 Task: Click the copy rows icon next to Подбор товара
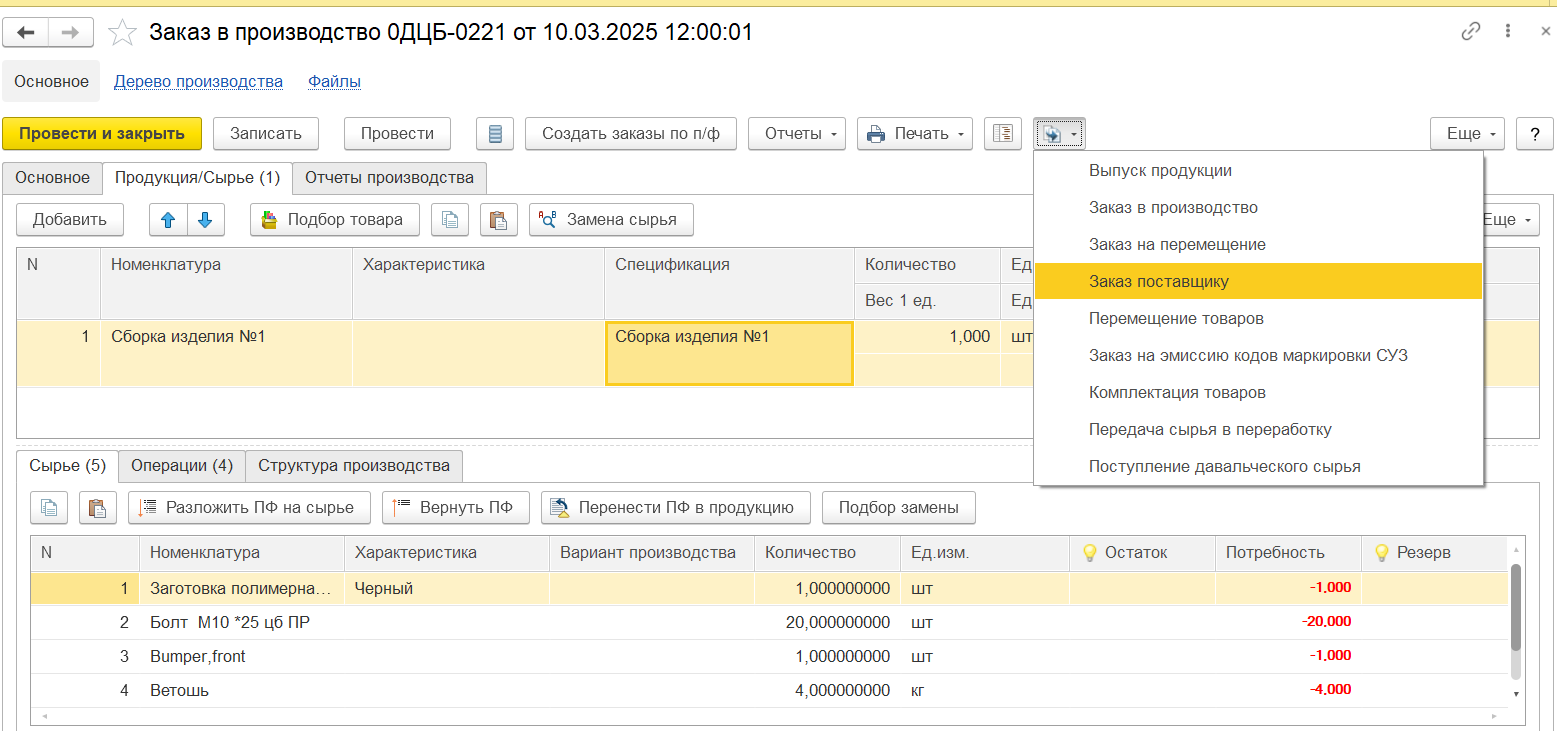pyautogui.click(x=450, y=220)
